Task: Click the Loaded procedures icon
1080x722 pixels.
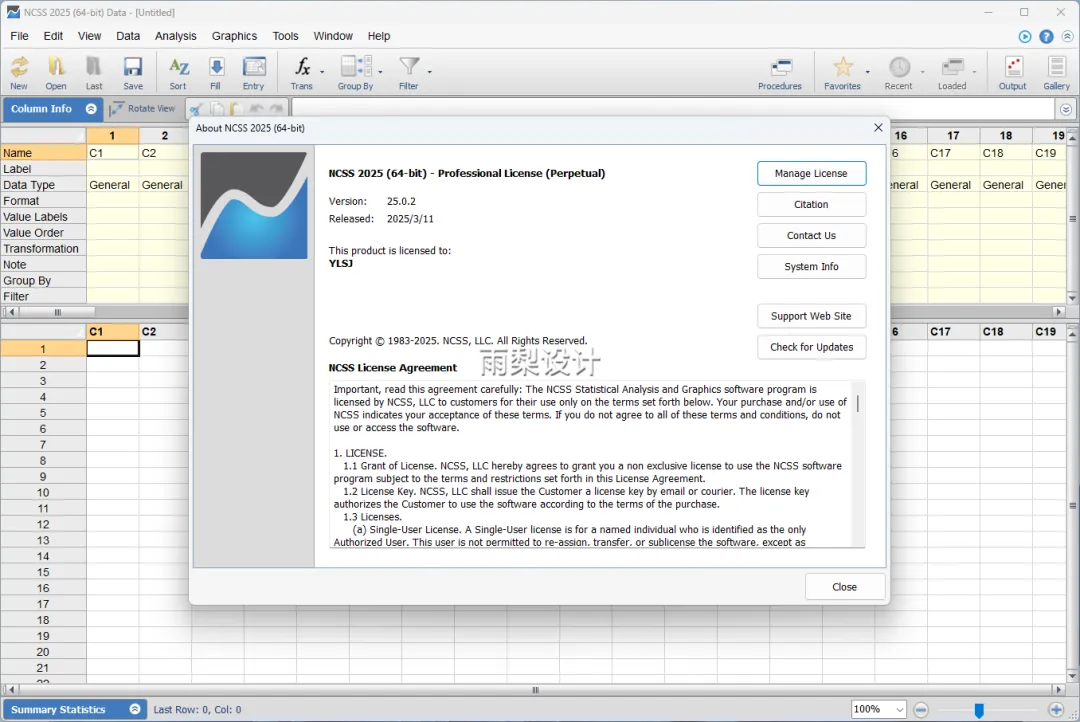Action: (x=952, y=72)
